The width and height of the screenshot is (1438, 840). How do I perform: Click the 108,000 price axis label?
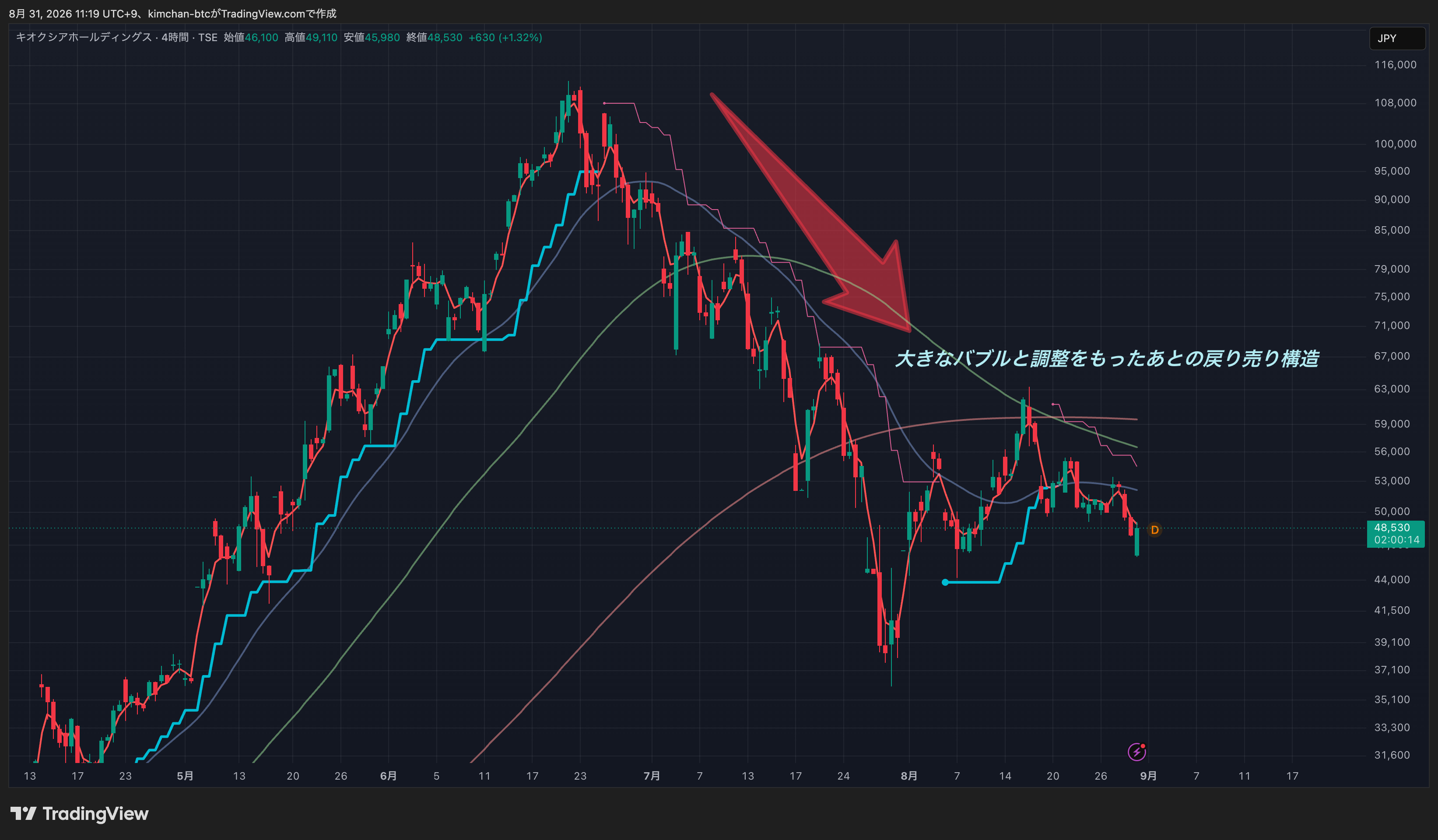1395,103
